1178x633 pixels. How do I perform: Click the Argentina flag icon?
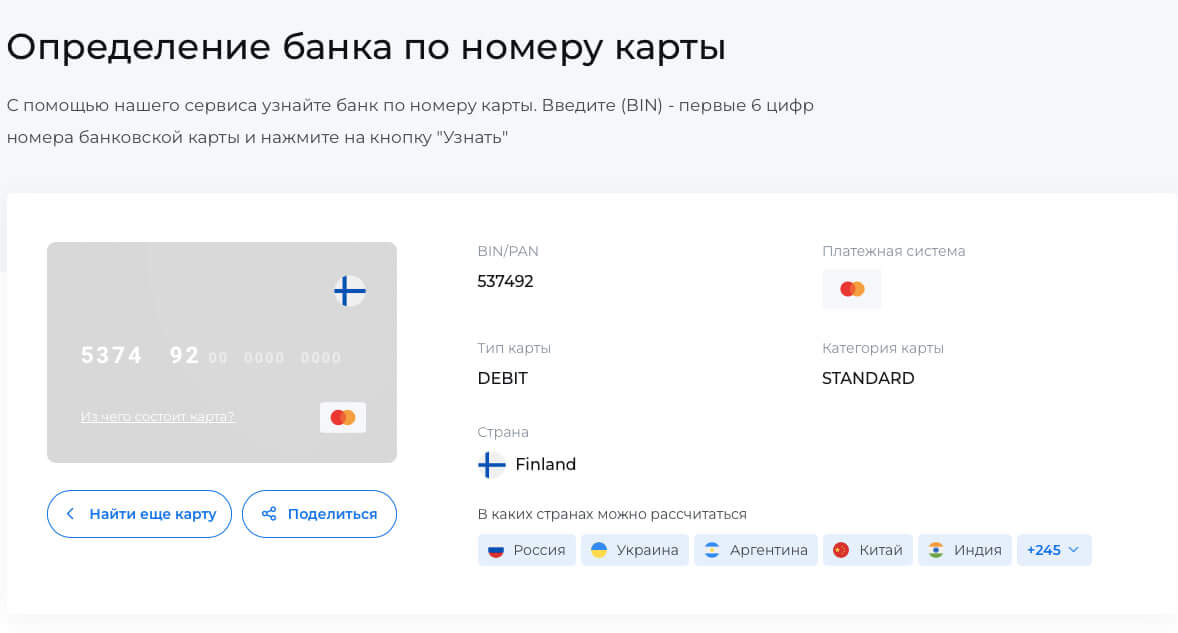tap(712, 549)
